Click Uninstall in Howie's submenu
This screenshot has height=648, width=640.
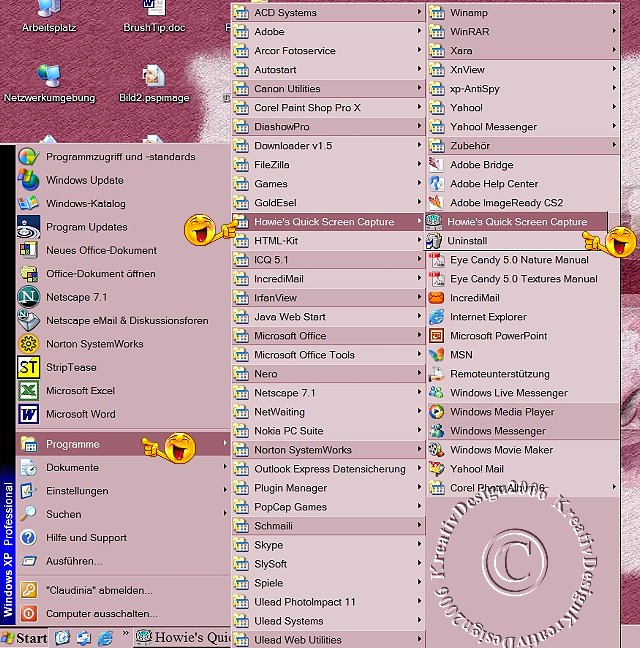516,241
